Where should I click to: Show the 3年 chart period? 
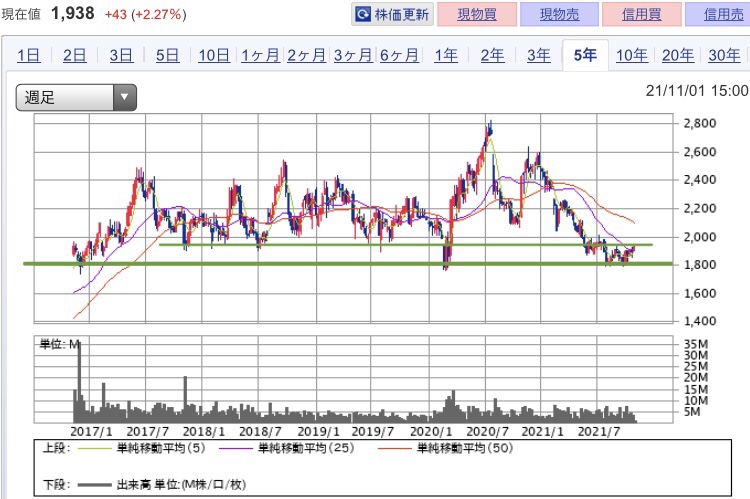[x=539, y=55]
